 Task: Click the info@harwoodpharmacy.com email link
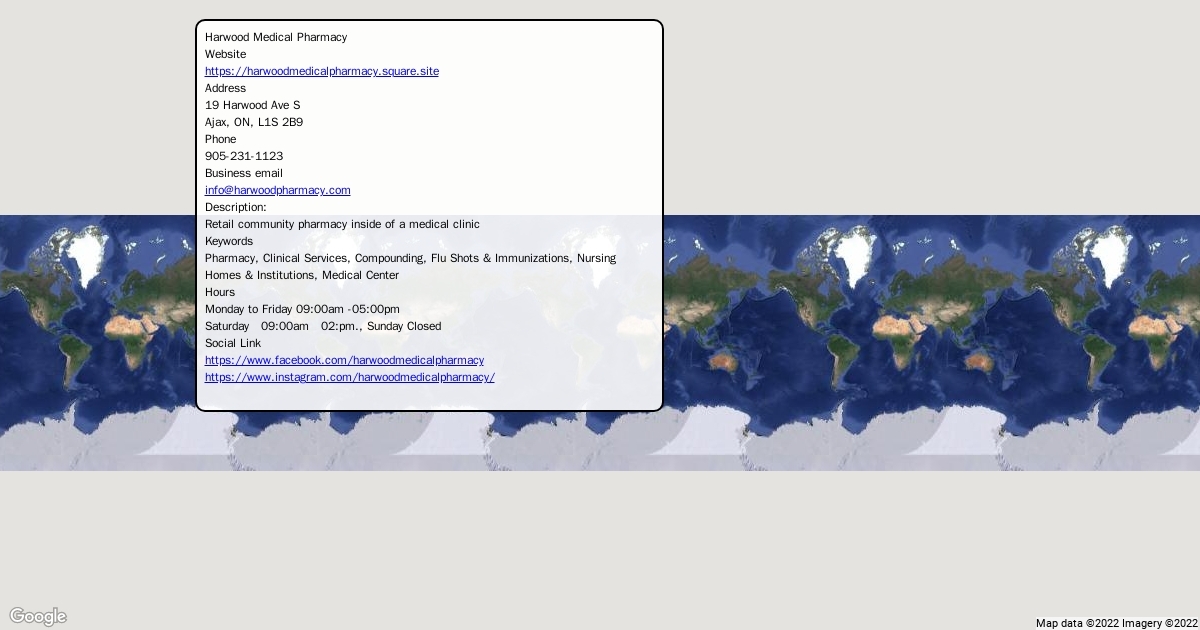[x=277, y=190]
